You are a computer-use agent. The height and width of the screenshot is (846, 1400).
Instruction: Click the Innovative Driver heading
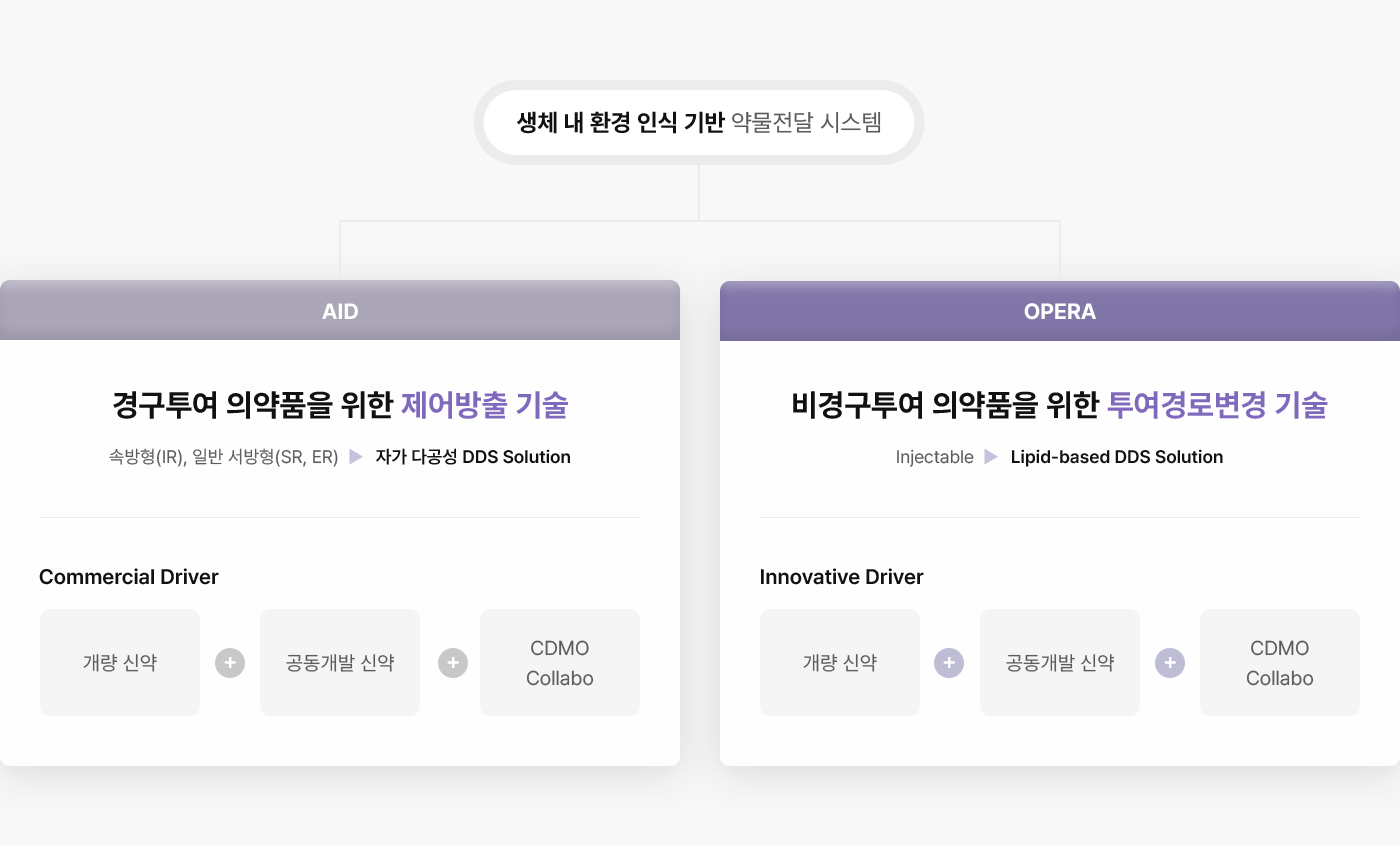[x=842, y=577]
